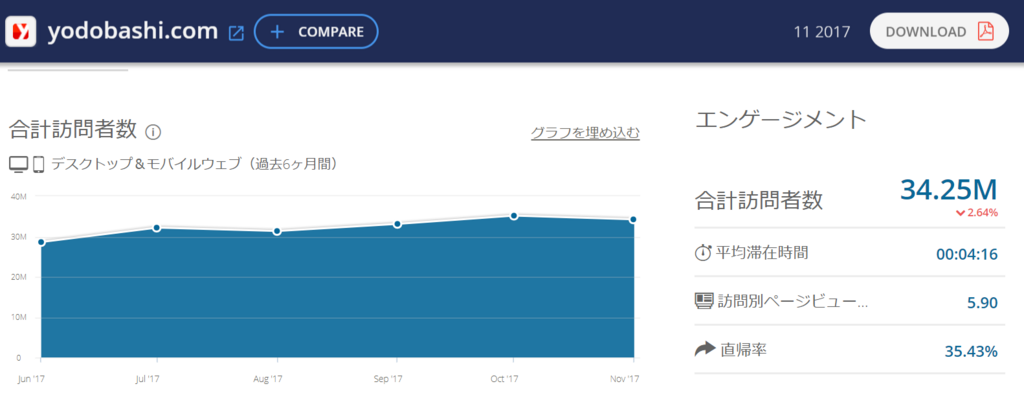Click the Oct '17 data point
1024x395 pixels.
514,215
